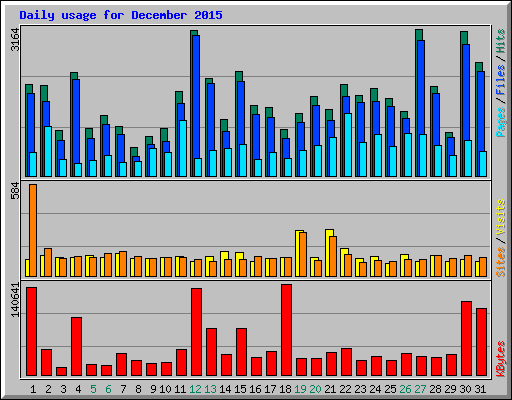Select the cyan 'Pages' legend label
This screenshot has width=512, height=400.
point(501,122)
